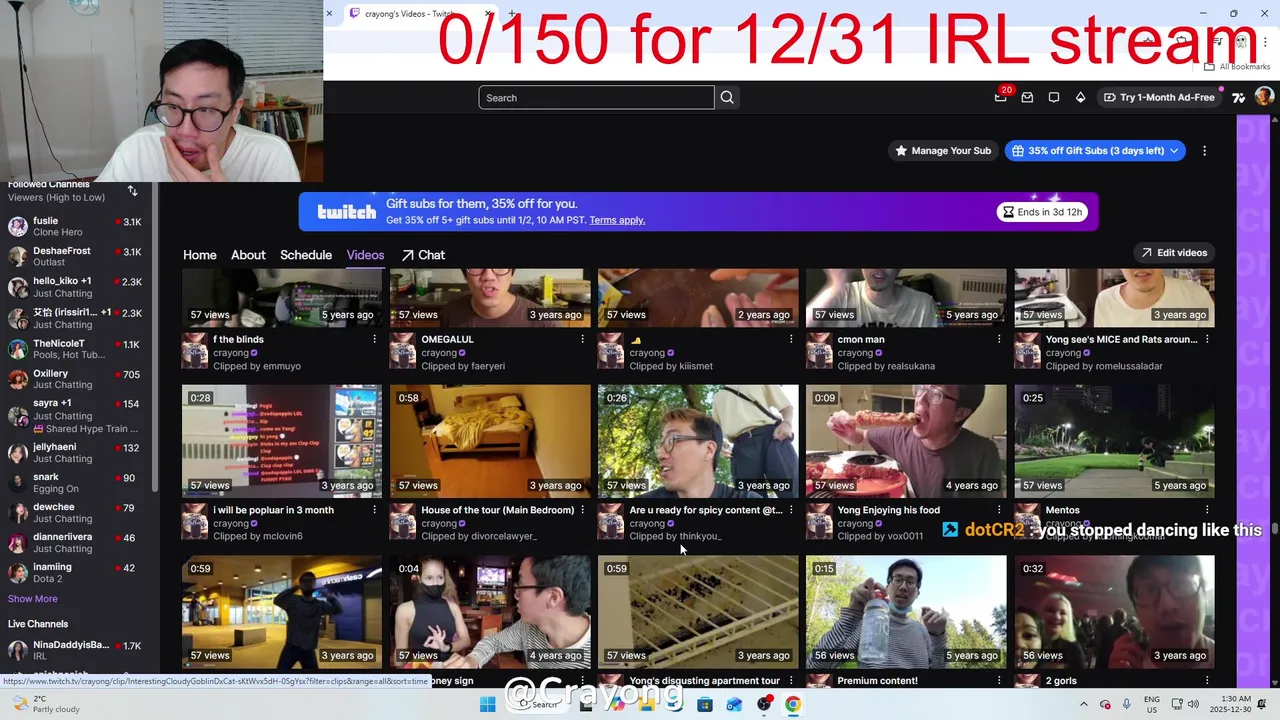Viewport: 1280px width, 720px height.
Task: Switch to the Home tab
Action: (x=200, y=255)
